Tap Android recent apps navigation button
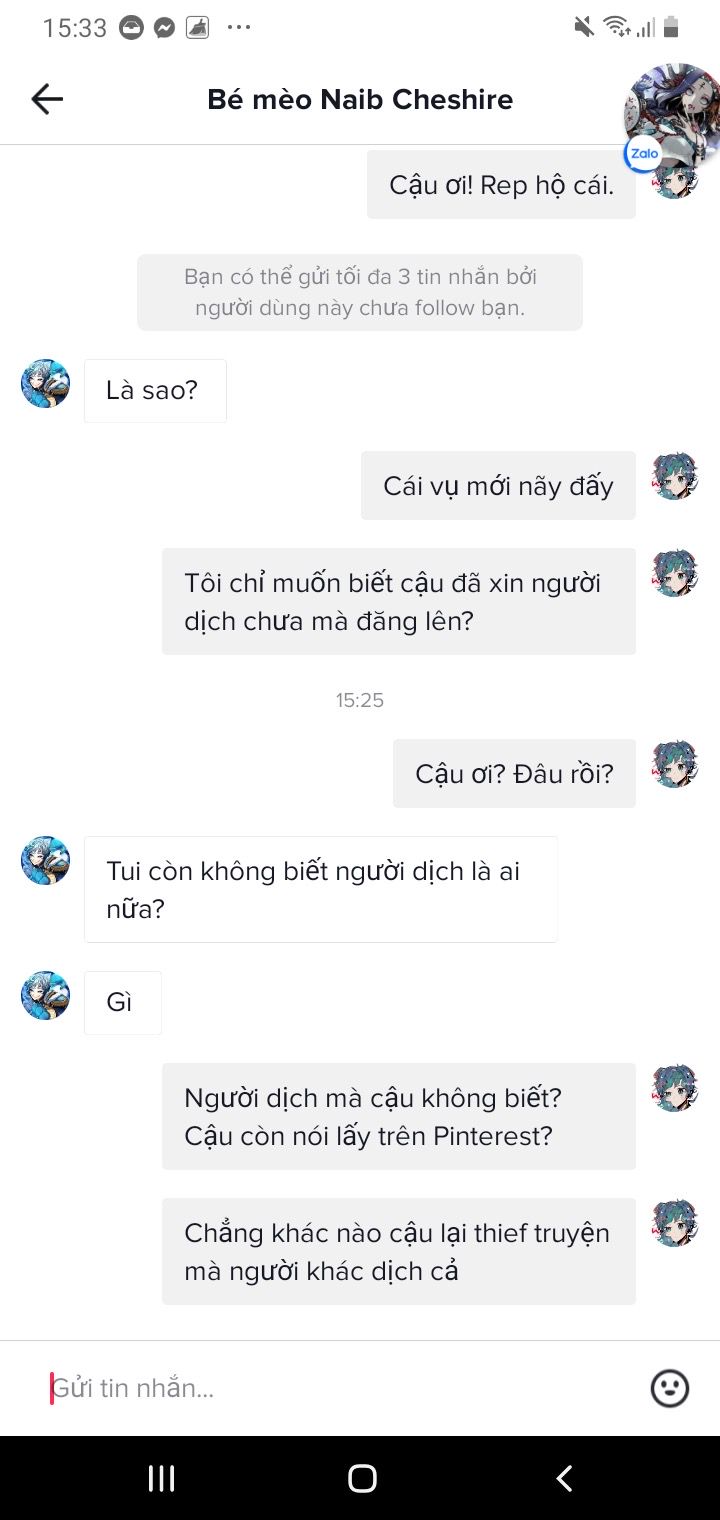This screenshot has height=1520, width=720. 161,1478
